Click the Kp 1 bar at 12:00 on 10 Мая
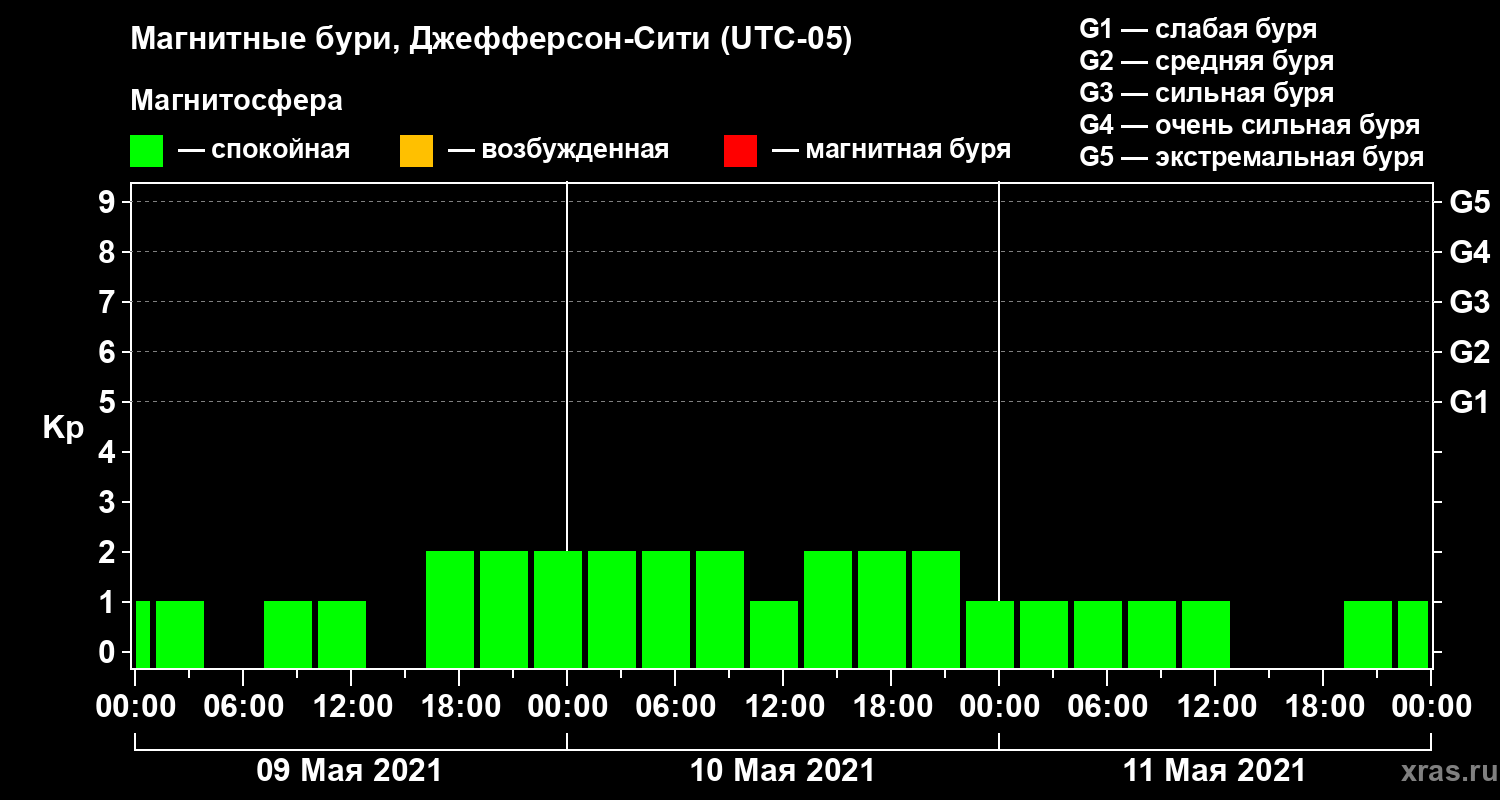 tap(774, 634)
